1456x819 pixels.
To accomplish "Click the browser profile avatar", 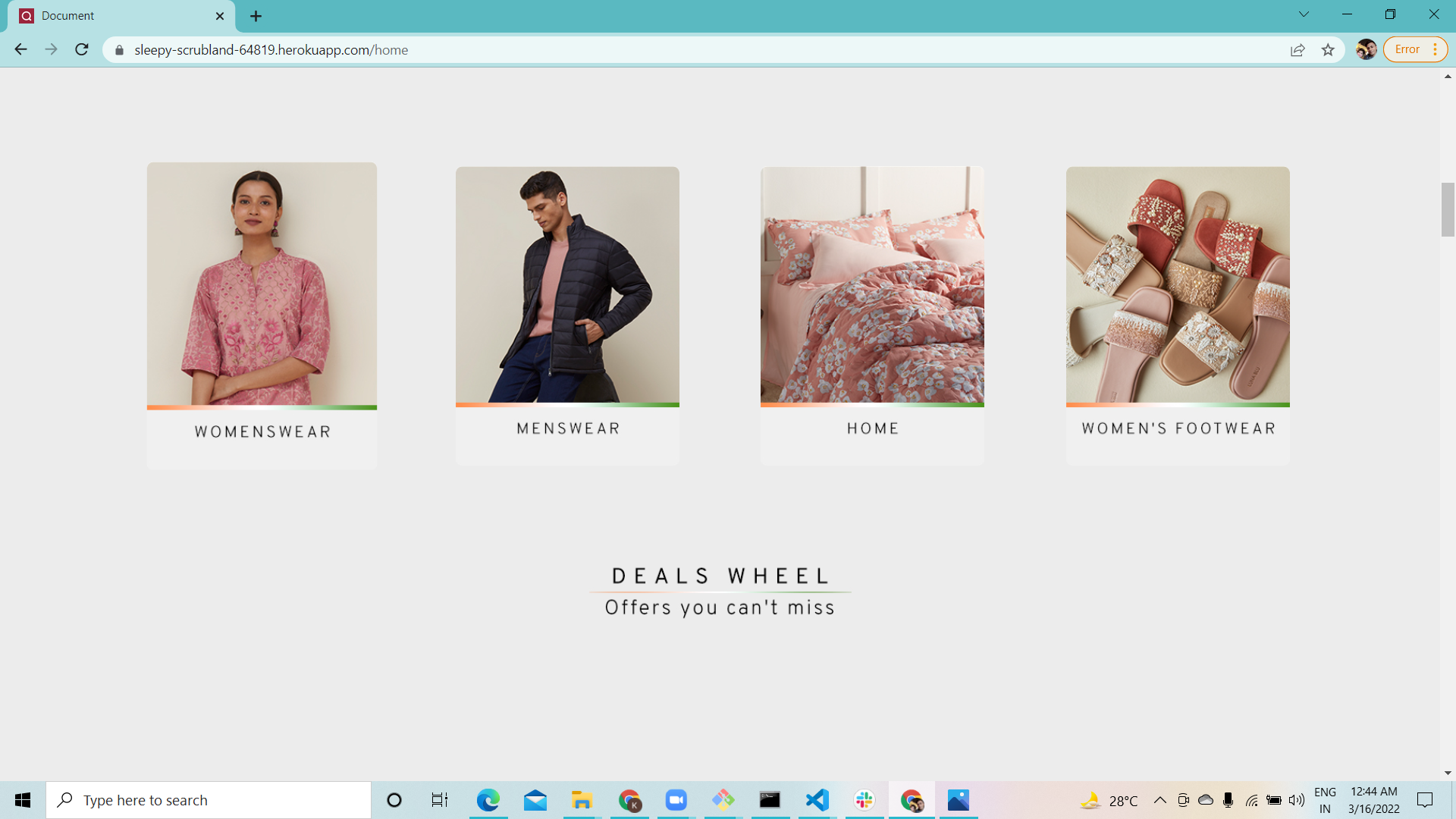I will tap(1367, 49).
